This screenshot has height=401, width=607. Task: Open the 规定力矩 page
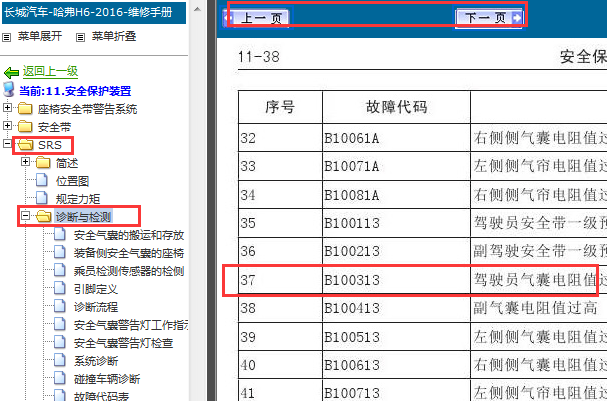pyautogui.click(x=78, y=199)
